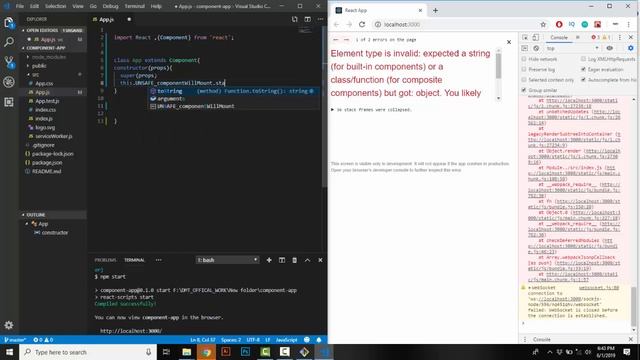Uncheck Autocomplete from history checkbox
Image resolution: width=640 pixels, height=360 pixels.
pos(583,80)
